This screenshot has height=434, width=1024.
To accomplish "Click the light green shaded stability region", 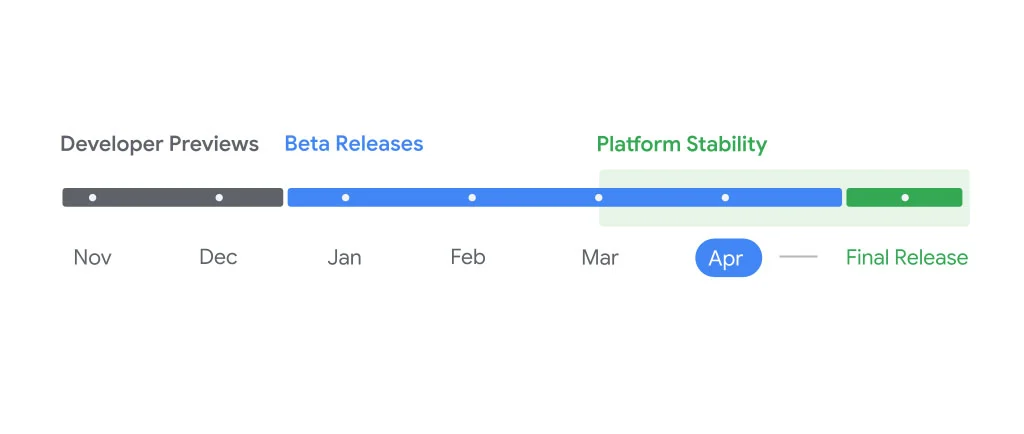I will [780, 218].
